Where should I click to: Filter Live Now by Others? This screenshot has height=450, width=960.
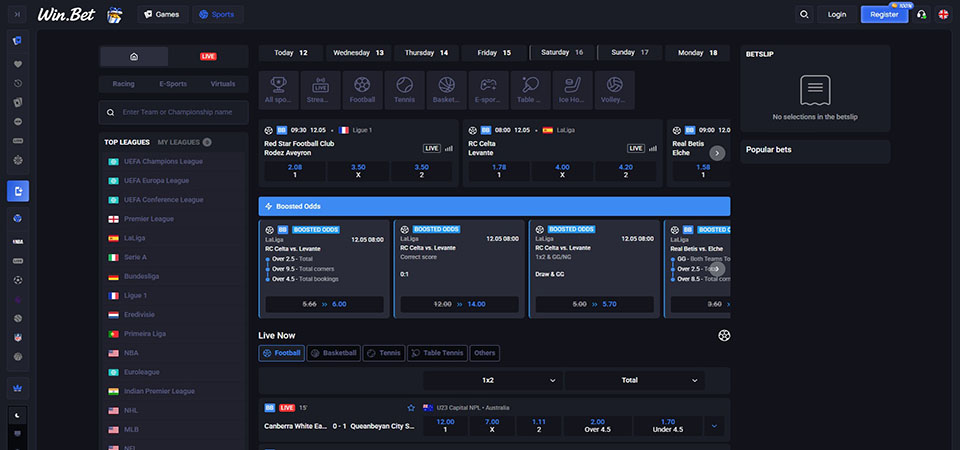484,353
